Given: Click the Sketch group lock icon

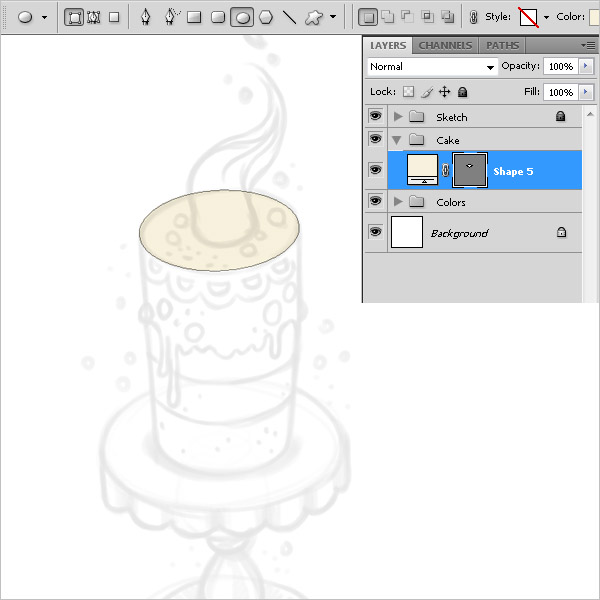Looking at the screenshot, I should [560, 116].
